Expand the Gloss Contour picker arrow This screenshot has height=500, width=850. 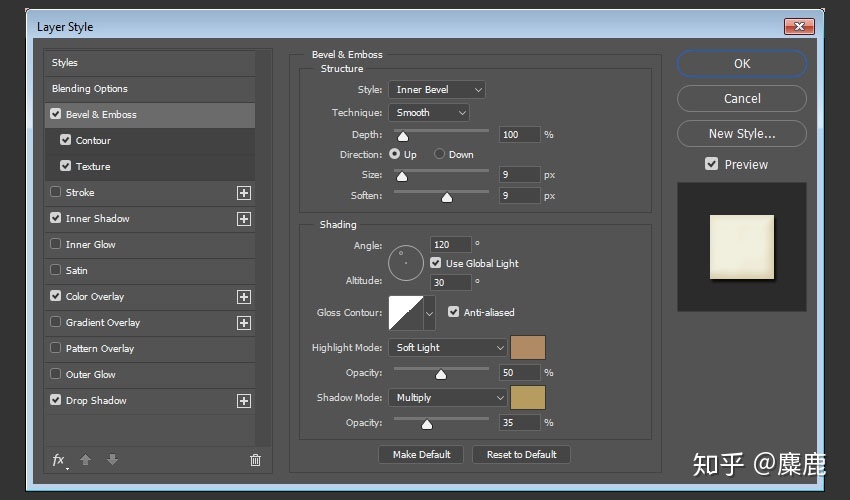click(x=429, y=313)
